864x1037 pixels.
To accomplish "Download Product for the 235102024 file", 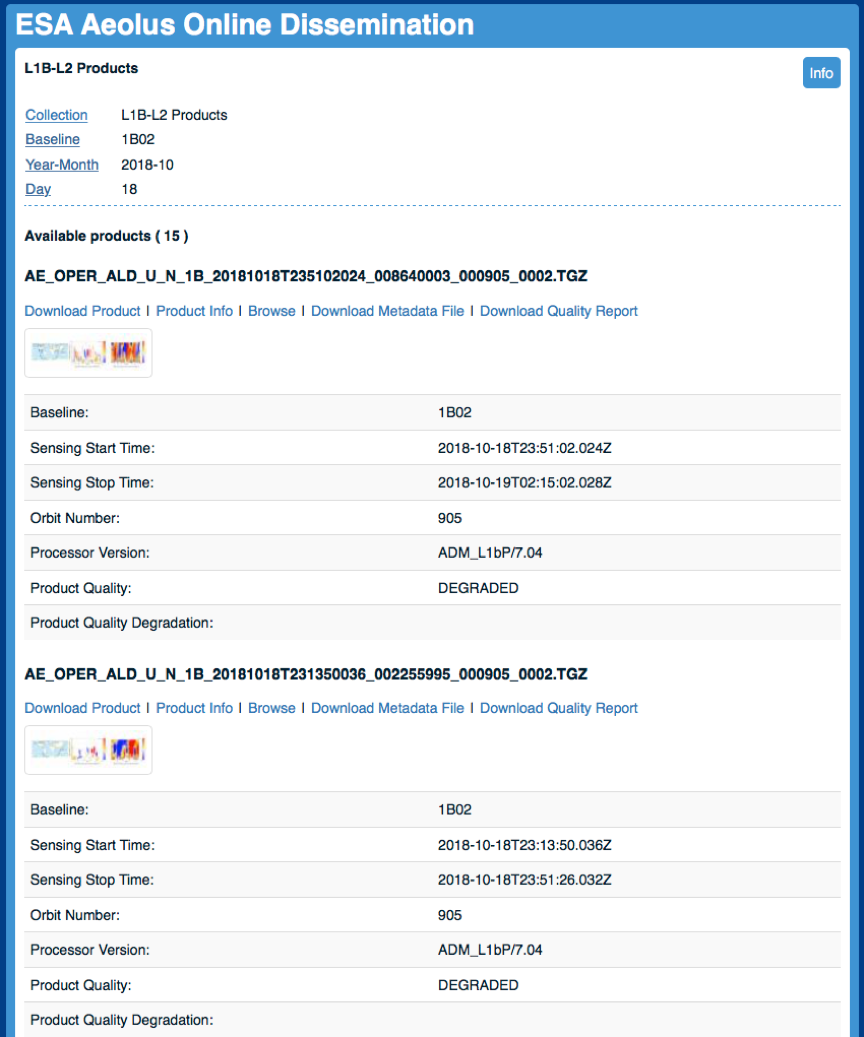I will click(82, 311).
